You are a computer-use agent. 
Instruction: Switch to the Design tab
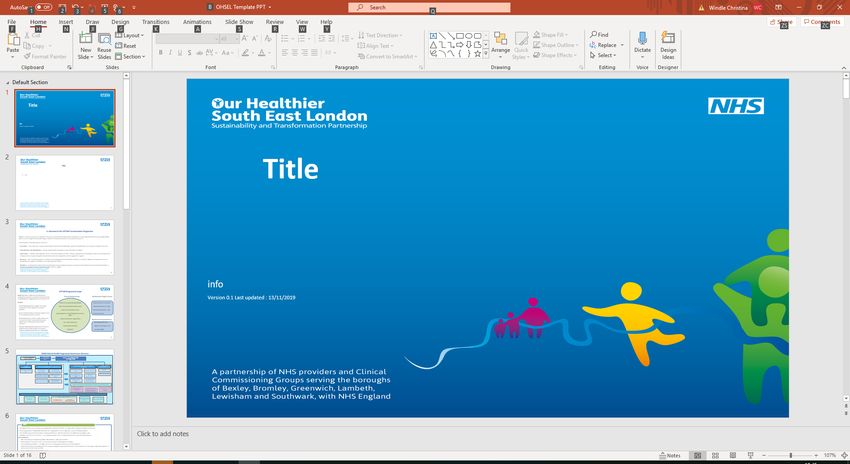120,22
